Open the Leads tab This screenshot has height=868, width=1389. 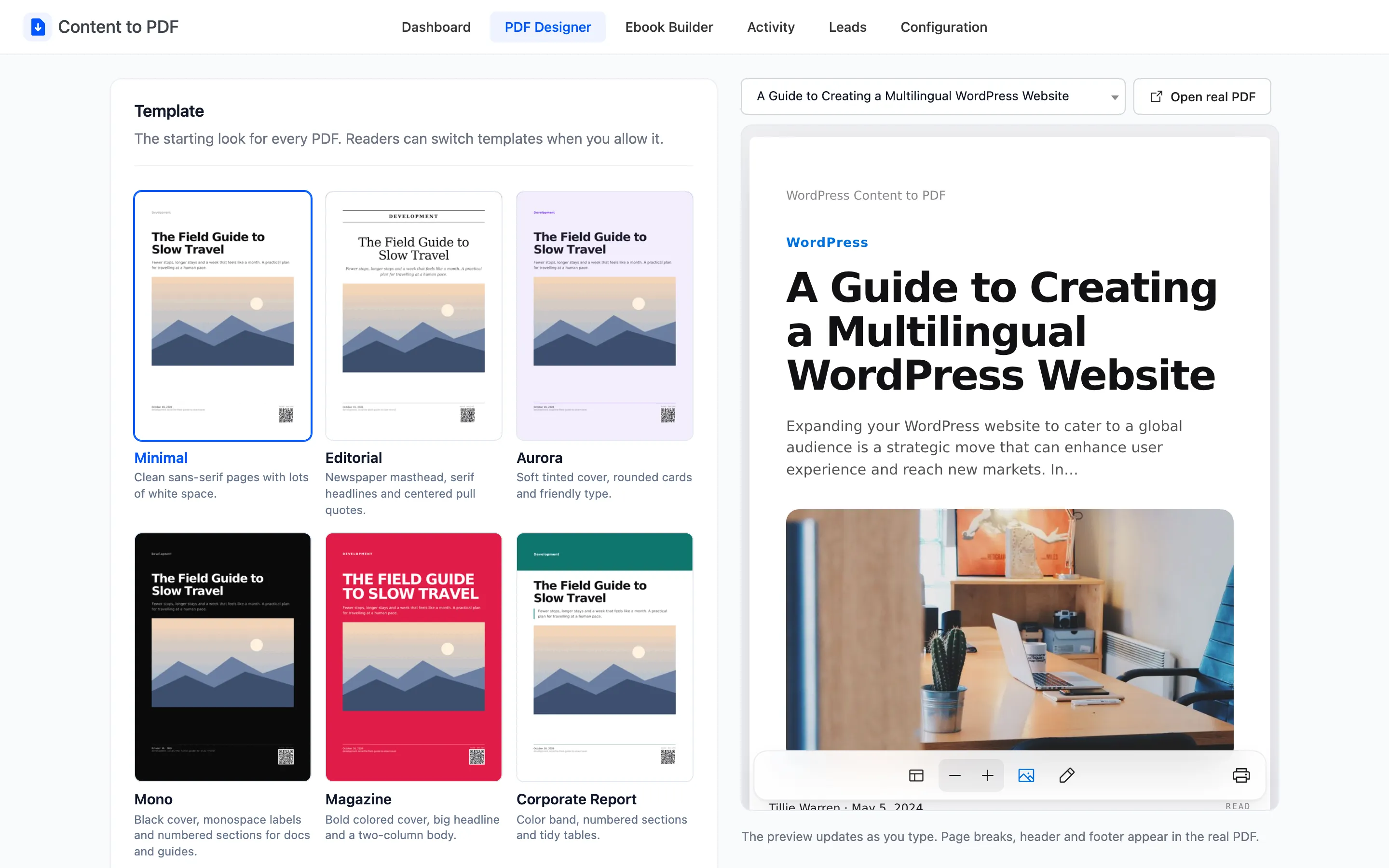pos(847,27)
